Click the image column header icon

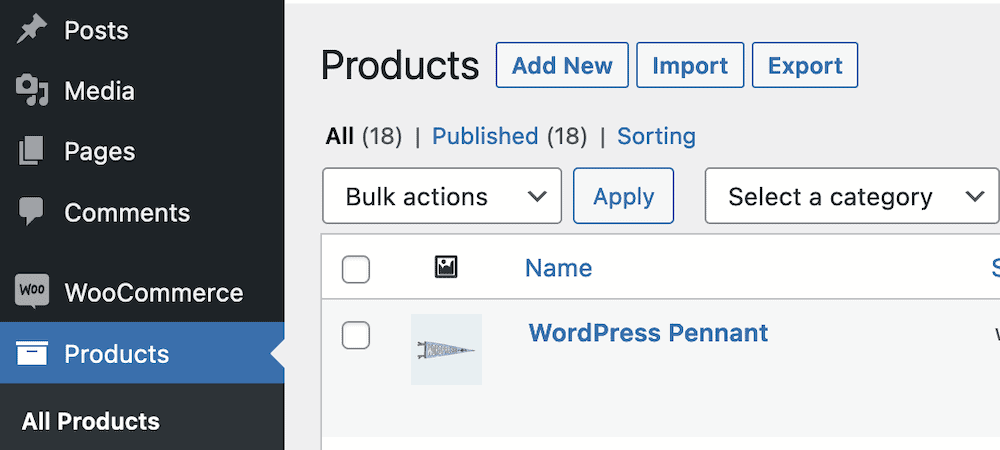click(x=446, y=267)
